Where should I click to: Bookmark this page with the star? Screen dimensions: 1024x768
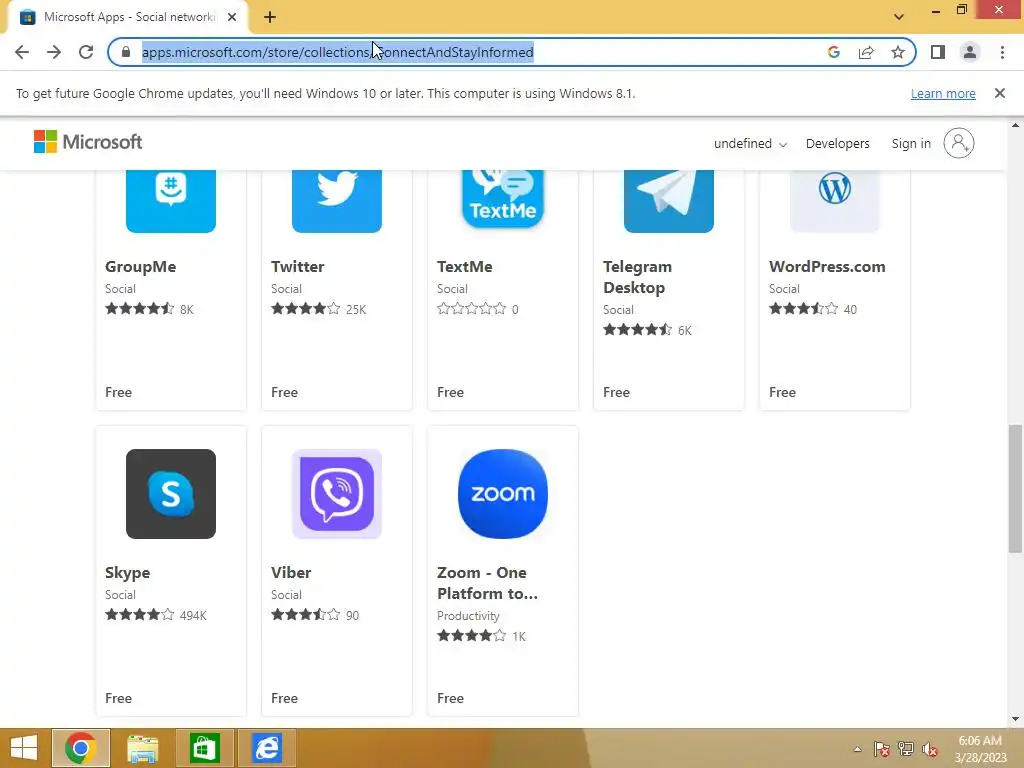point(898,52)
